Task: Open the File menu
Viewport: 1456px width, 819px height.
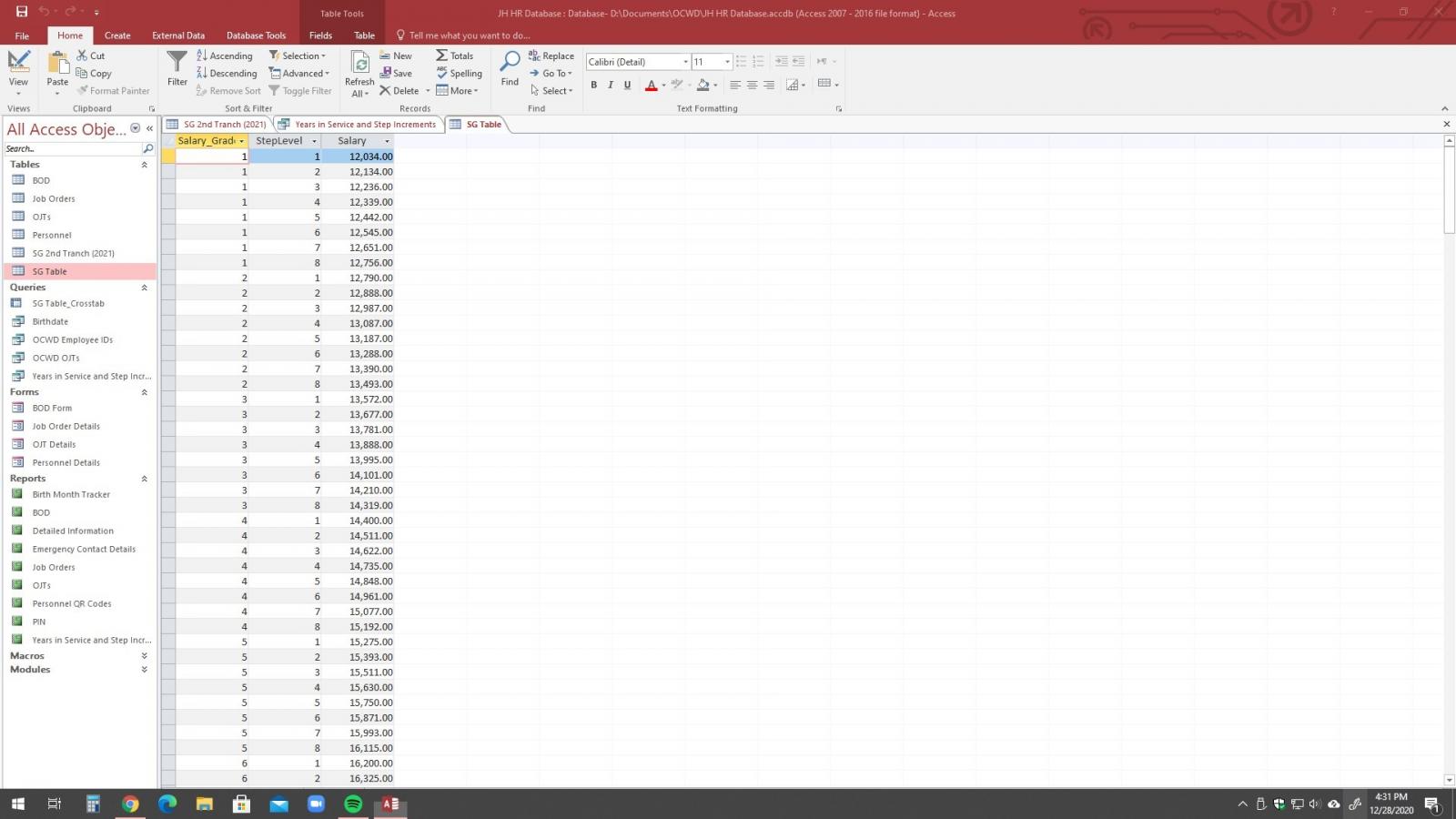Action: tap(22, 35)
